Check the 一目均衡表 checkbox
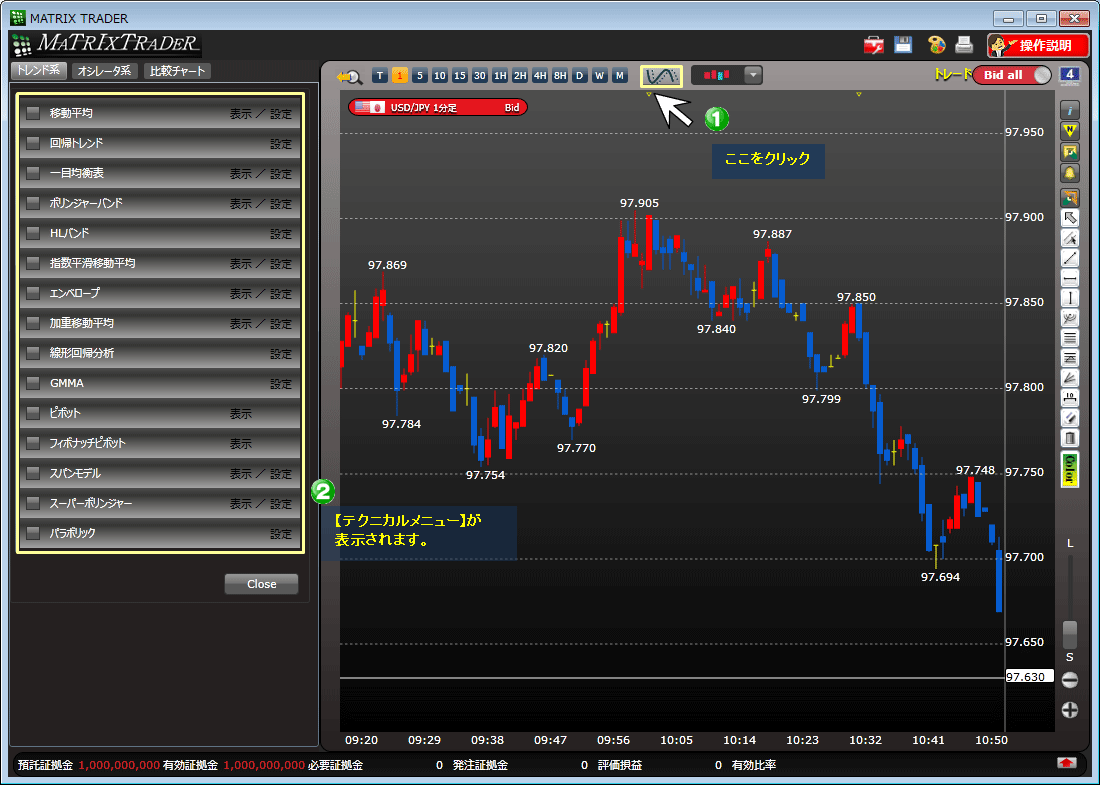The image size is (1100, 785). click(x=33, y=173)
